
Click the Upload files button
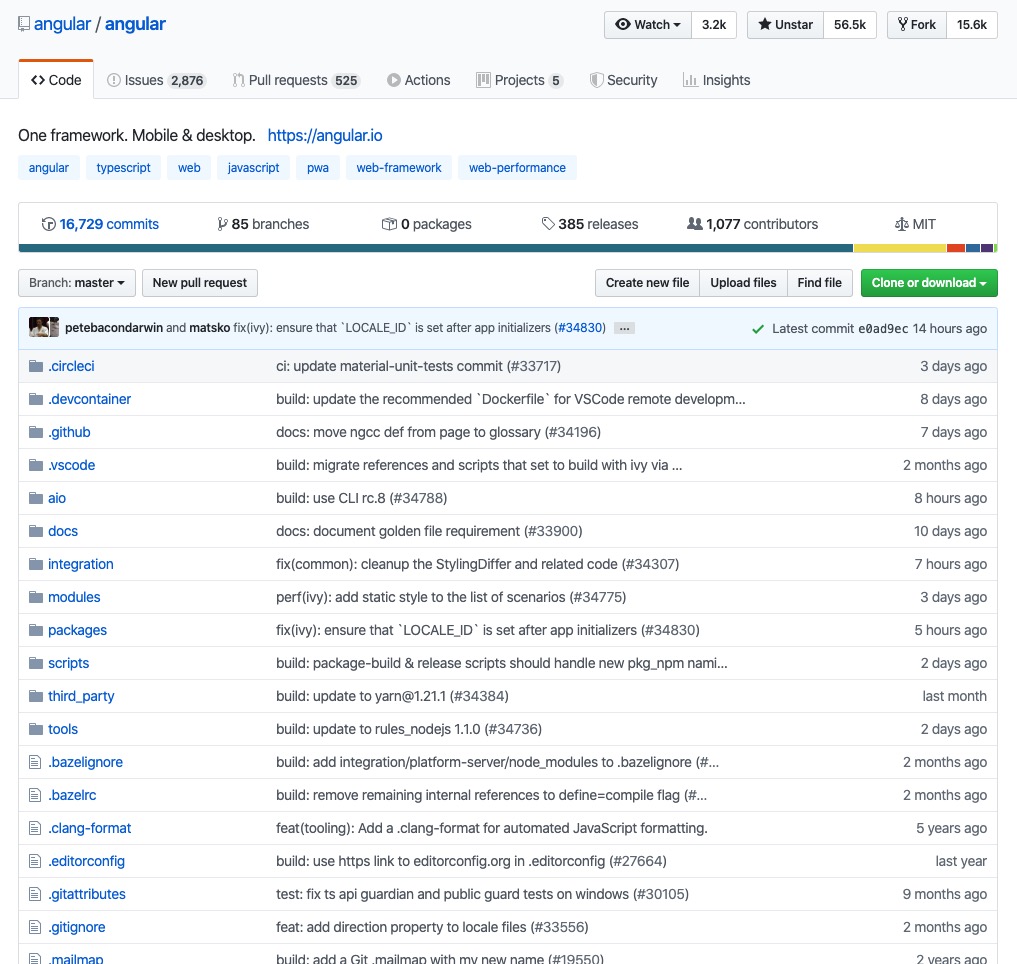pyautogui.click(x=743, y=283)
